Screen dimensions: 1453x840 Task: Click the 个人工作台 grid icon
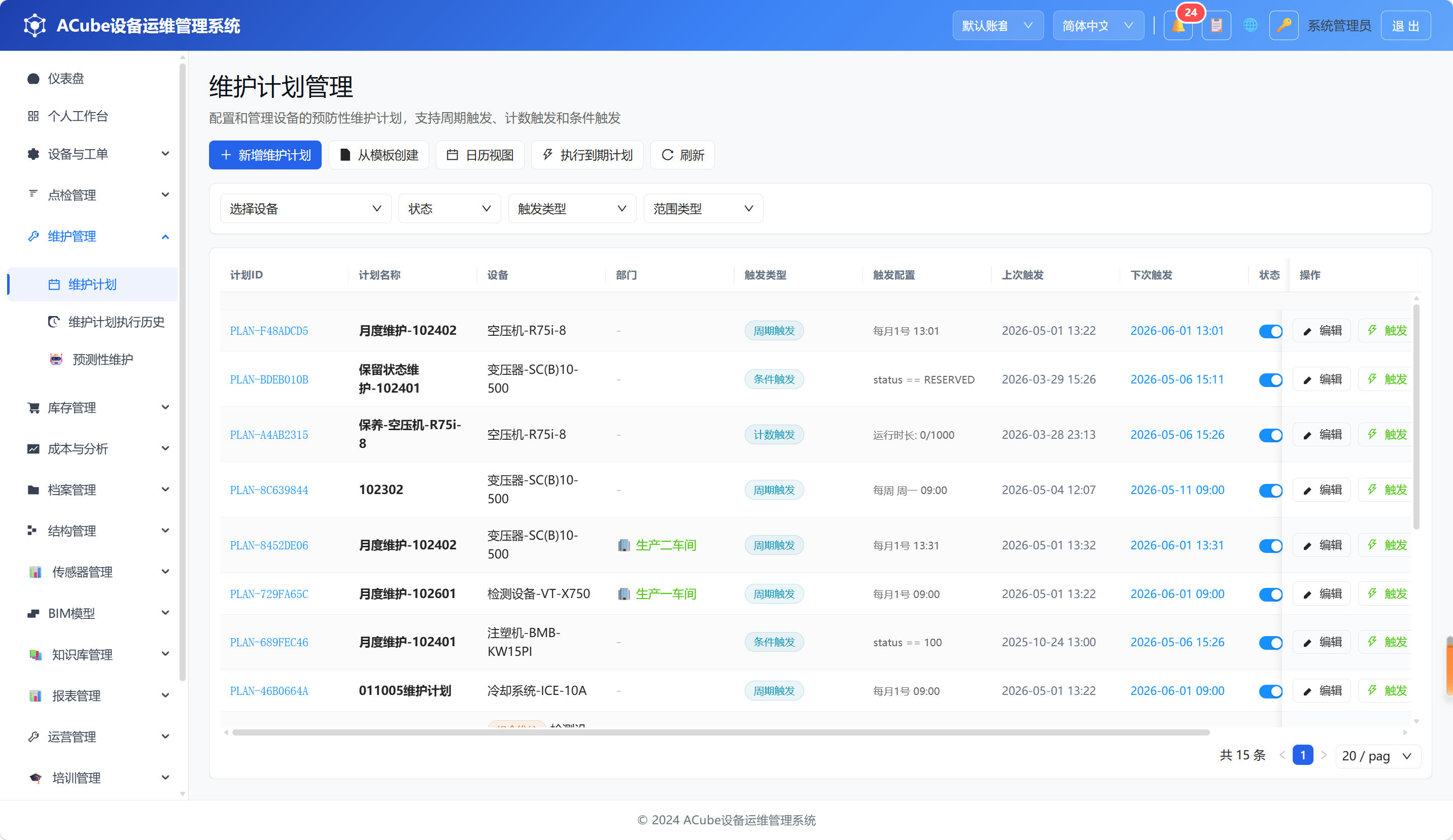coord(33,116)
